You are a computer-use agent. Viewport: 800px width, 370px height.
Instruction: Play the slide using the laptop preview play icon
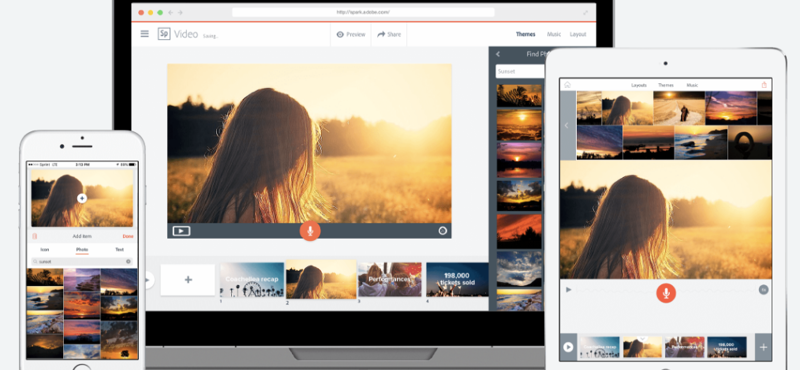[181, 231]
